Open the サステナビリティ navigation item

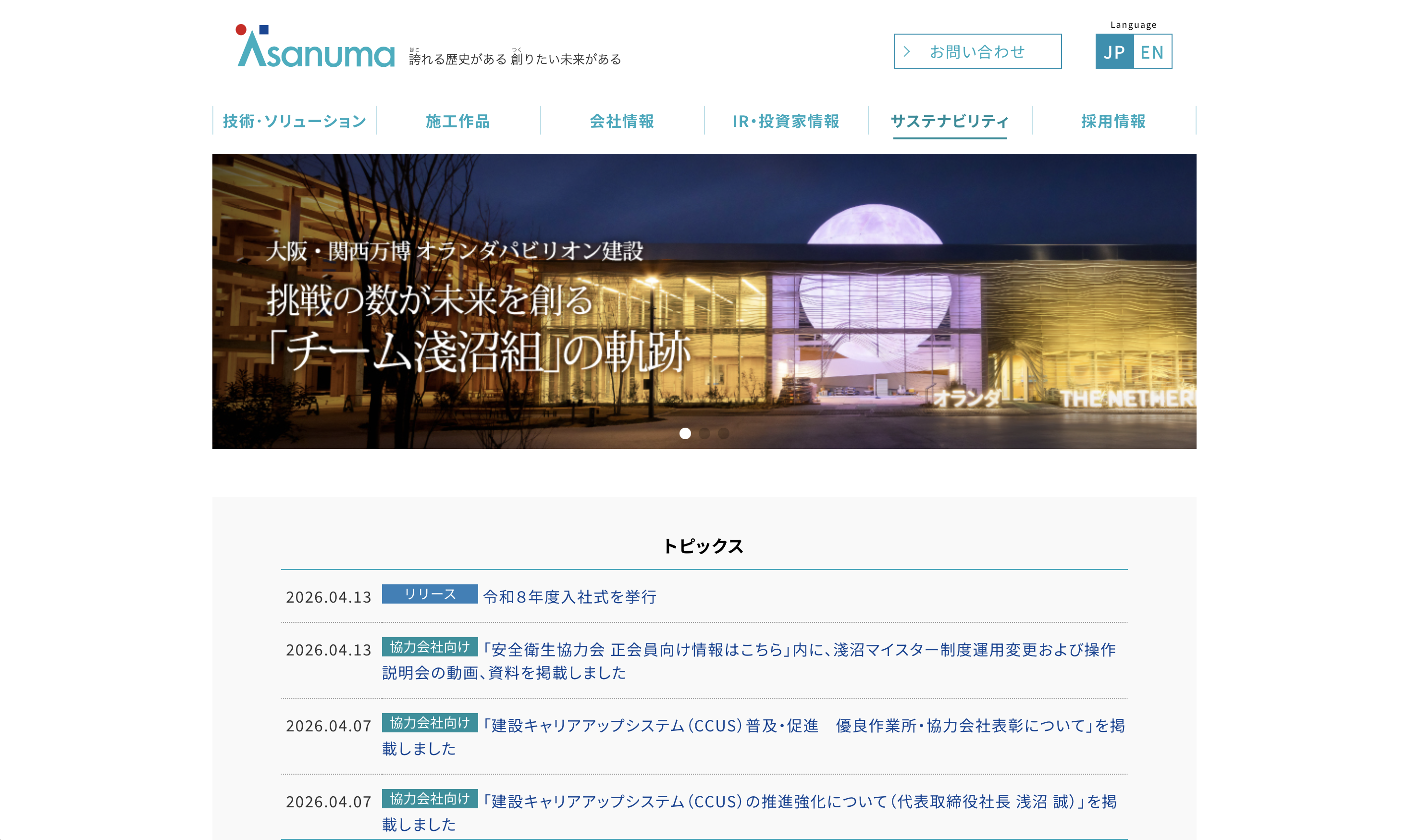[950, 121]
